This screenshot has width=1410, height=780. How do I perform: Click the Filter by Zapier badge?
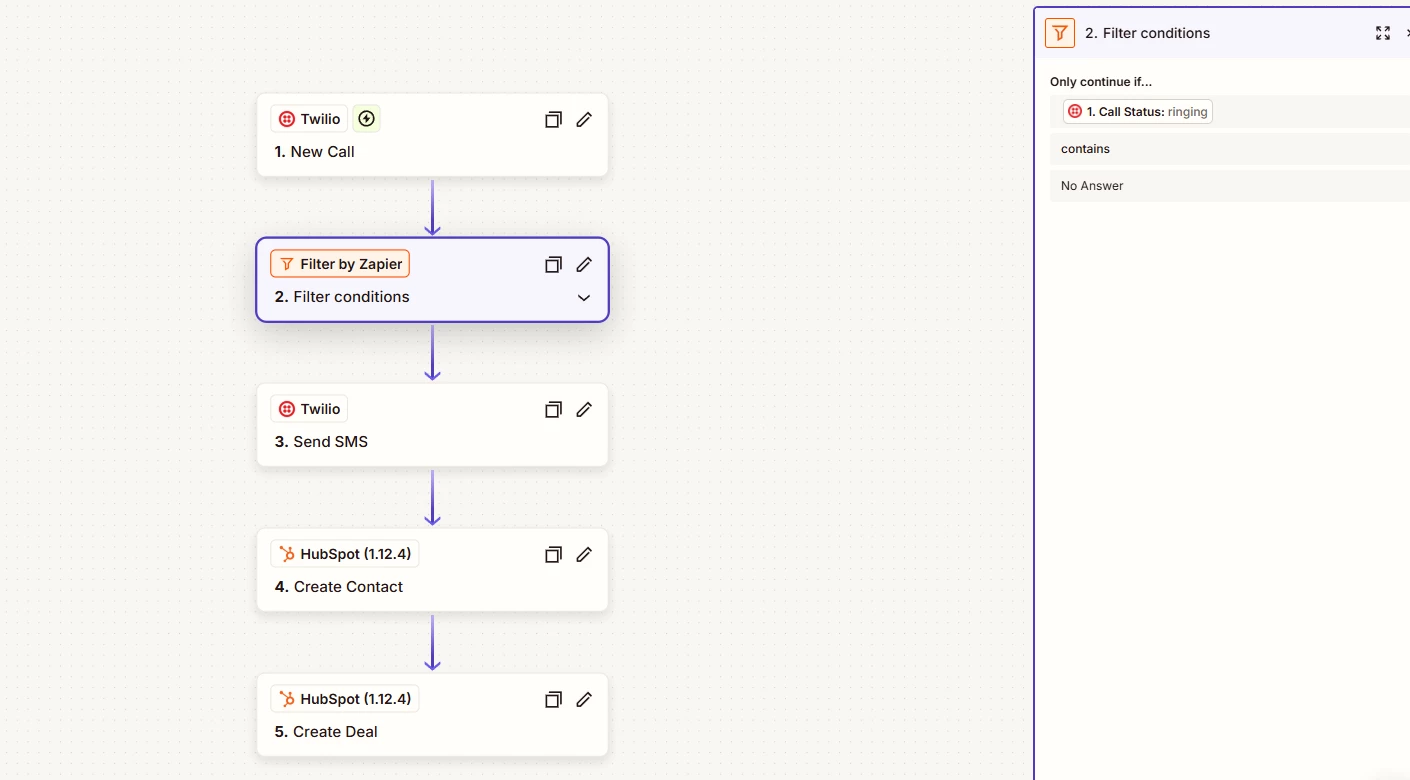(x=340, y=264)
